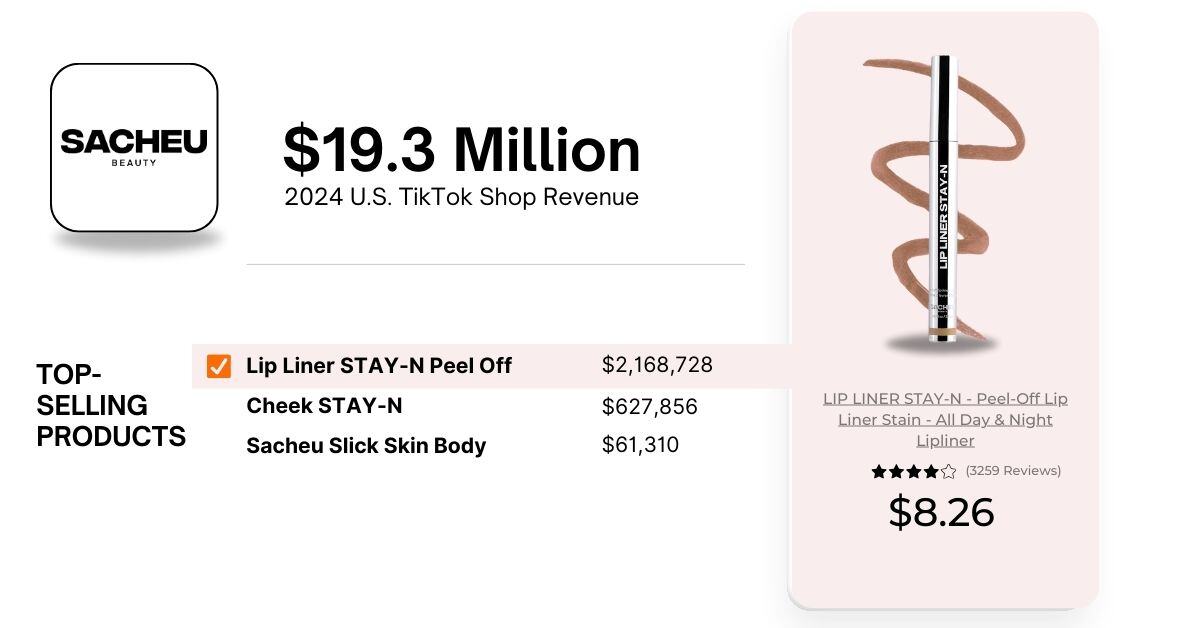Viewport: 1200px width, 628px height.
Task: Click the empty fifth rating star
Action: tap(949, 471)
